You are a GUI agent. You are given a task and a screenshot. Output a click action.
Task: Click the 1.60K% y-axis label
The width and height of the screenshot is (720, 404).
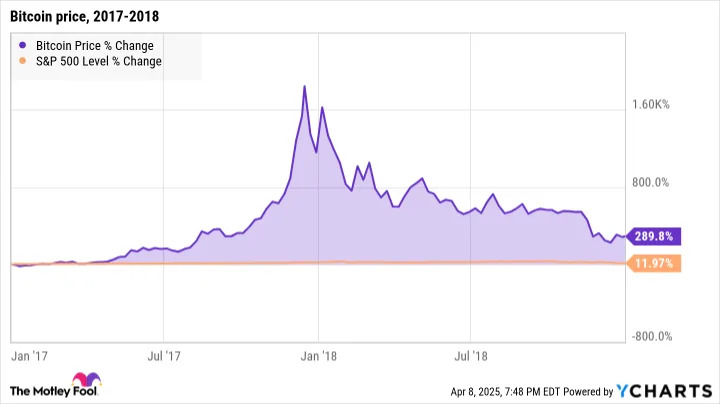click(x=651, y=105)
